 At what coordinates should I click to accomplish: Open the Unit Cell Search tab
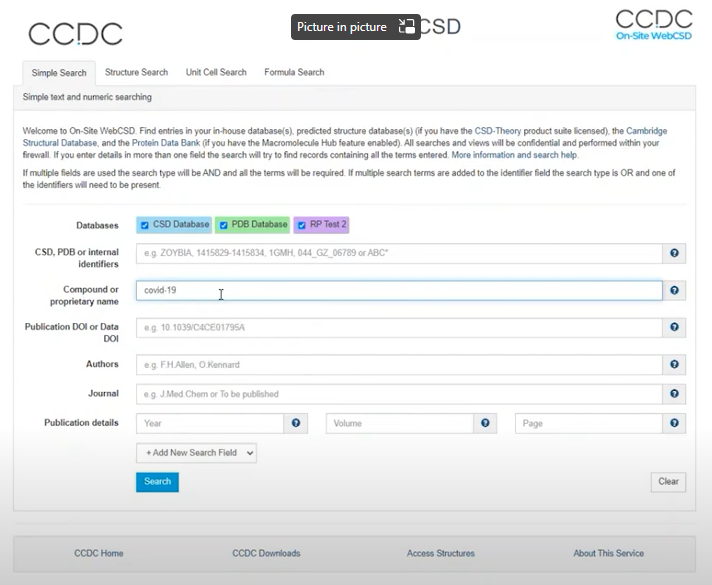[x=216, y=72]
